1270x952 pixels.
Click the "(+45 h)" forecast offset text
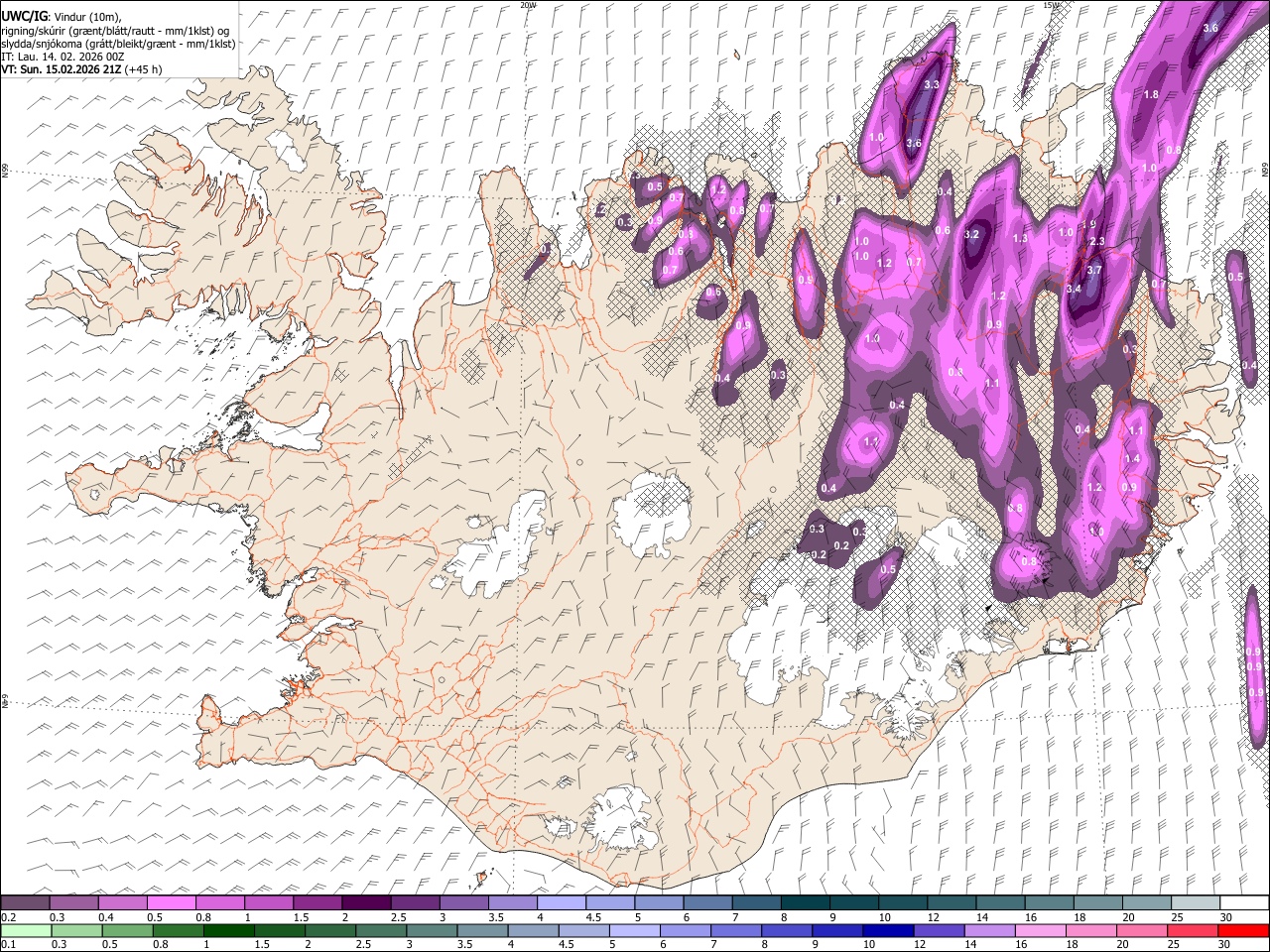(144, 69)
